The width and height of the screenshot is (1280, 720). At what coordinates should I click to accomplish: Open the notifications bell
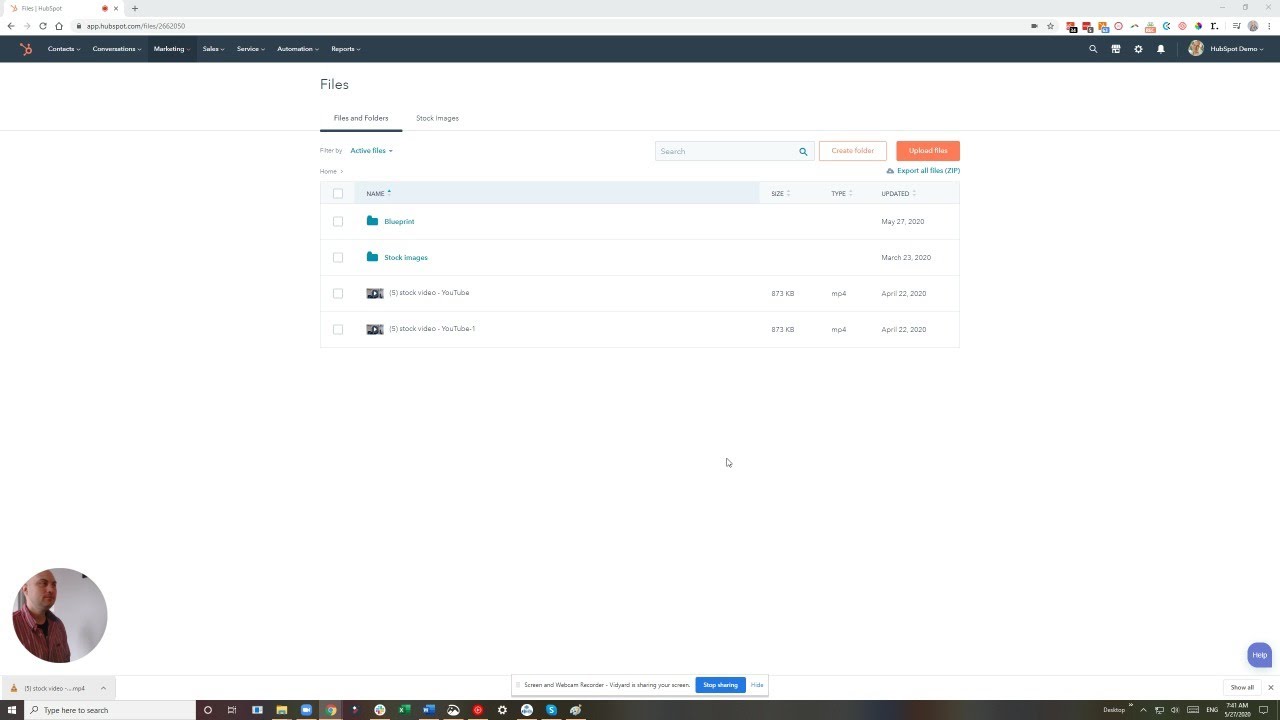coord(1161,49)
